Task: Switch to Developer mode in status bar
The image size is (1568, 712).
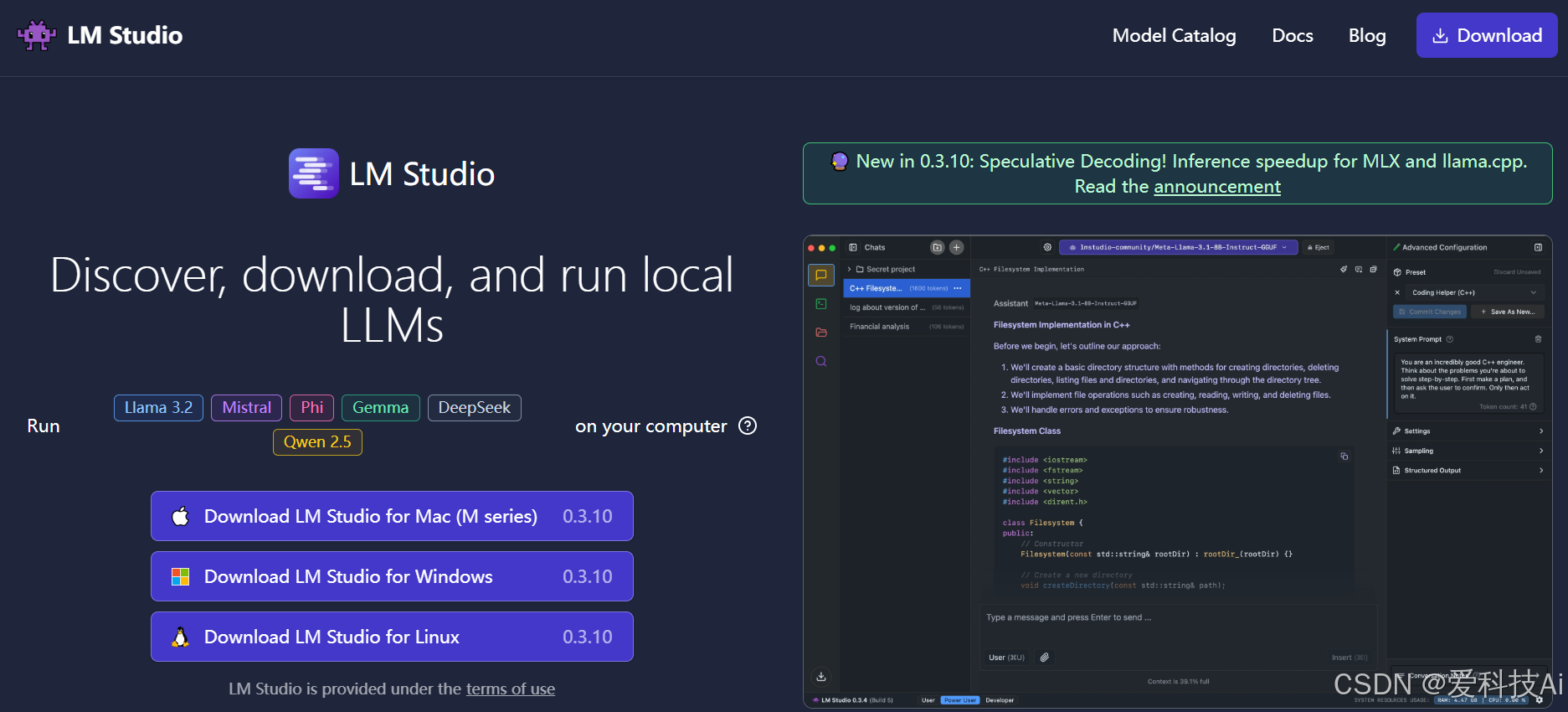Action: (1000, 700)
